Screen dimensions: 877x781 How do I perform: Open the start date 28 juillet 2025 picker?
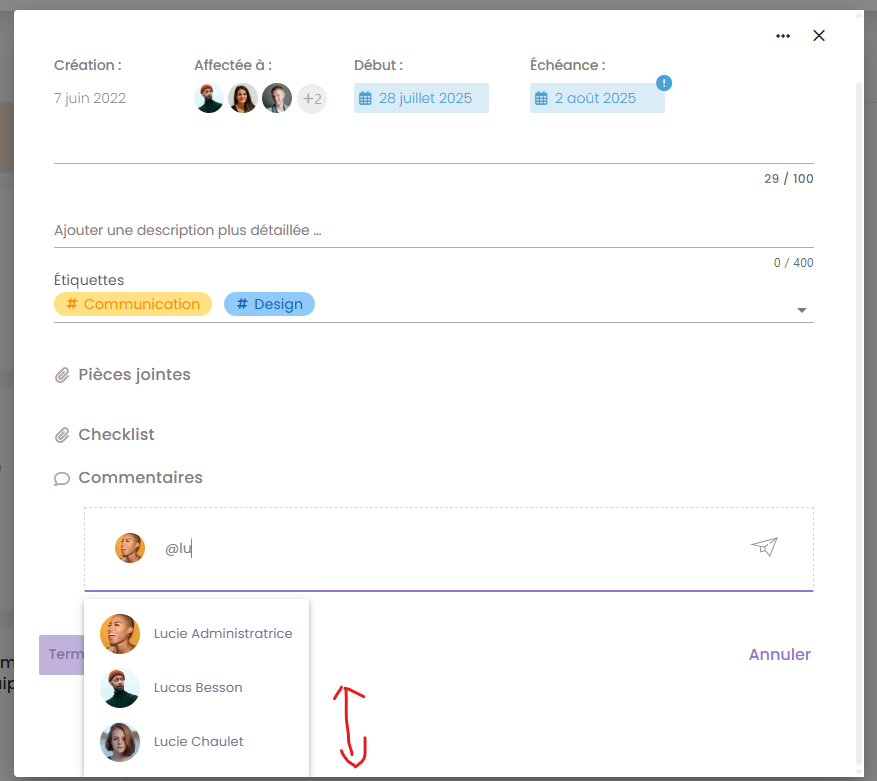click(421, 98)
